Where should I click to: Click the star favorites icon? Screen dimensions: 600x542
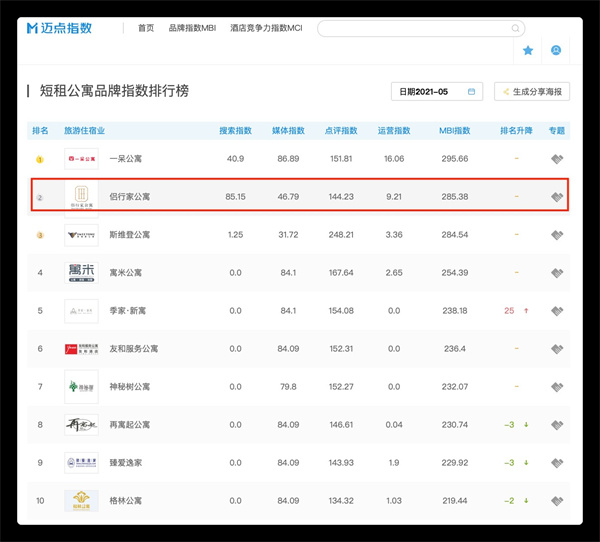(528, 50)
